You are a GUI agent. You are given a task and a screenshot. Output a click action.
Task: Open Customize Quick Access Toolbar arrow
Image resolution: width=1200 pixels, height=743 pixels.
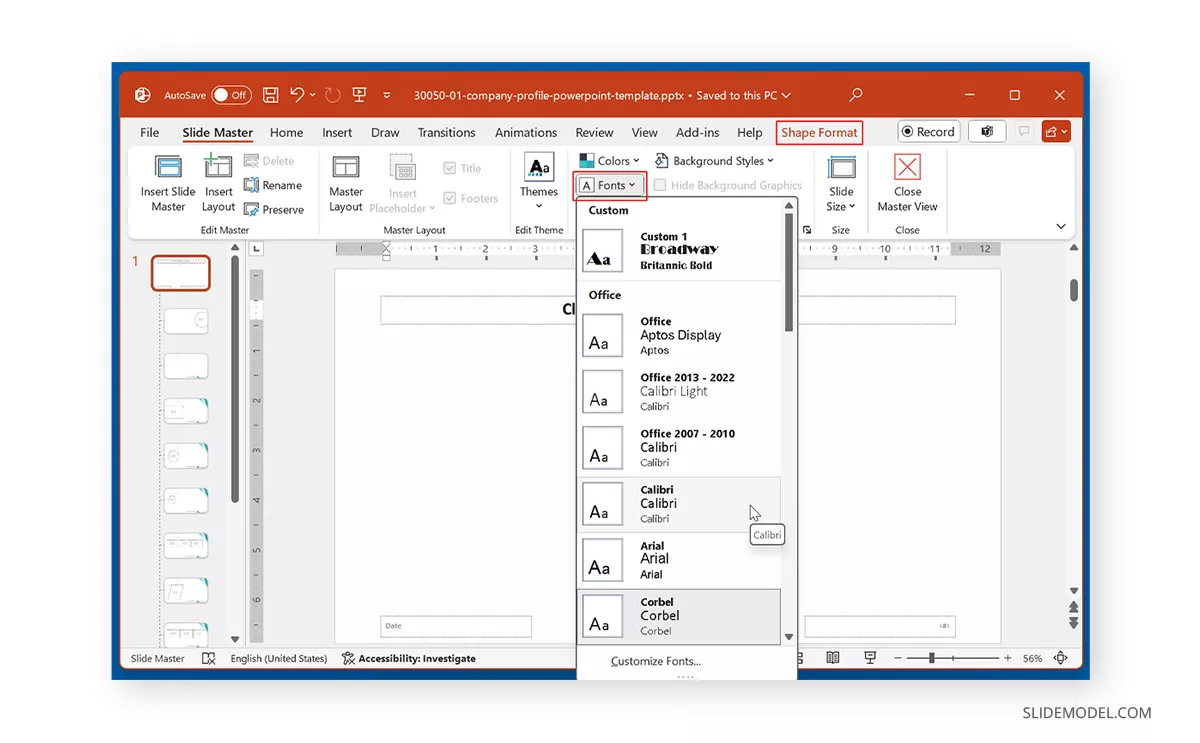coord(387,96)
